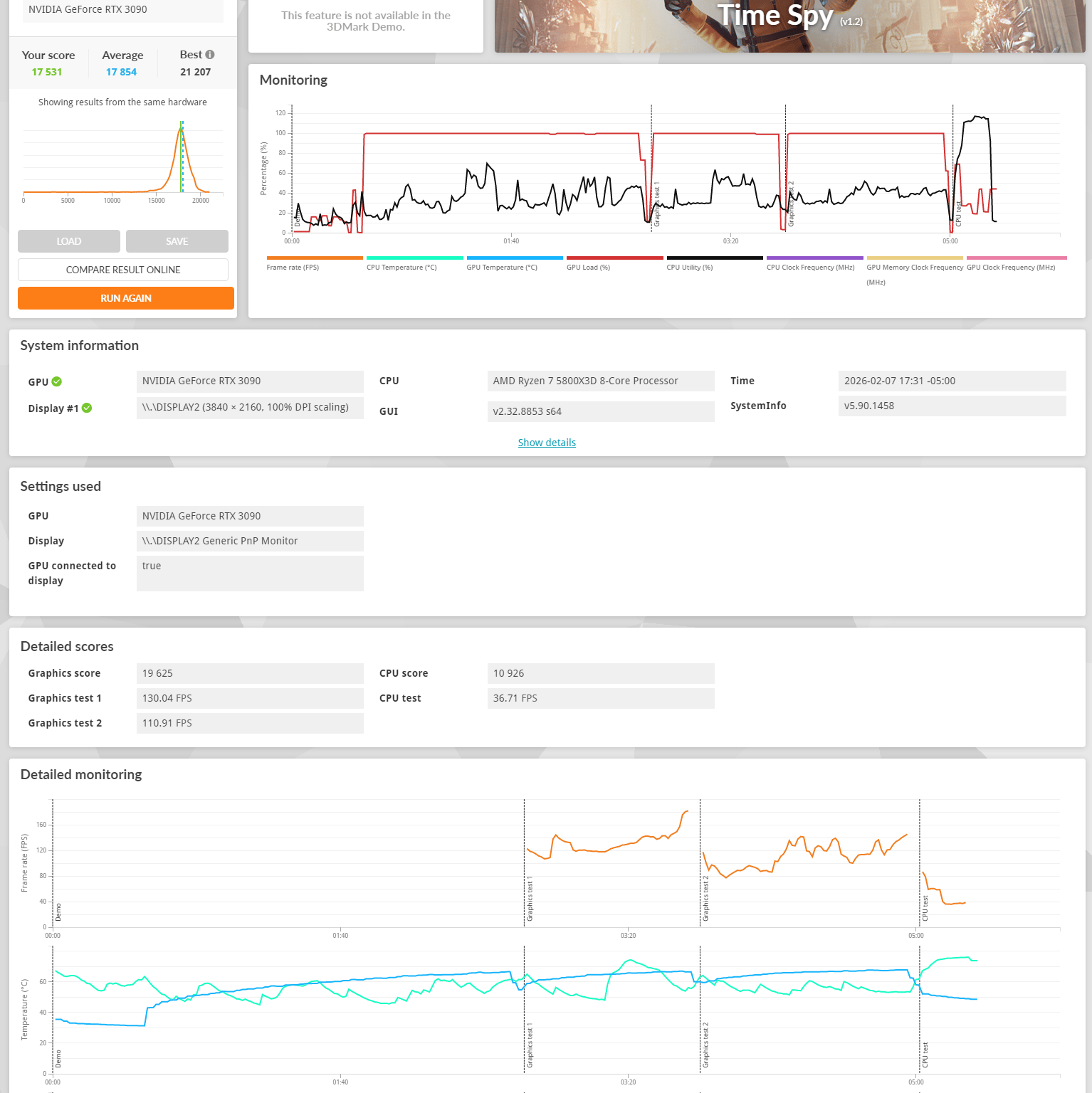
Task: Select Graphics test 1 result 130.04 FPS
Action: (250, 698)
